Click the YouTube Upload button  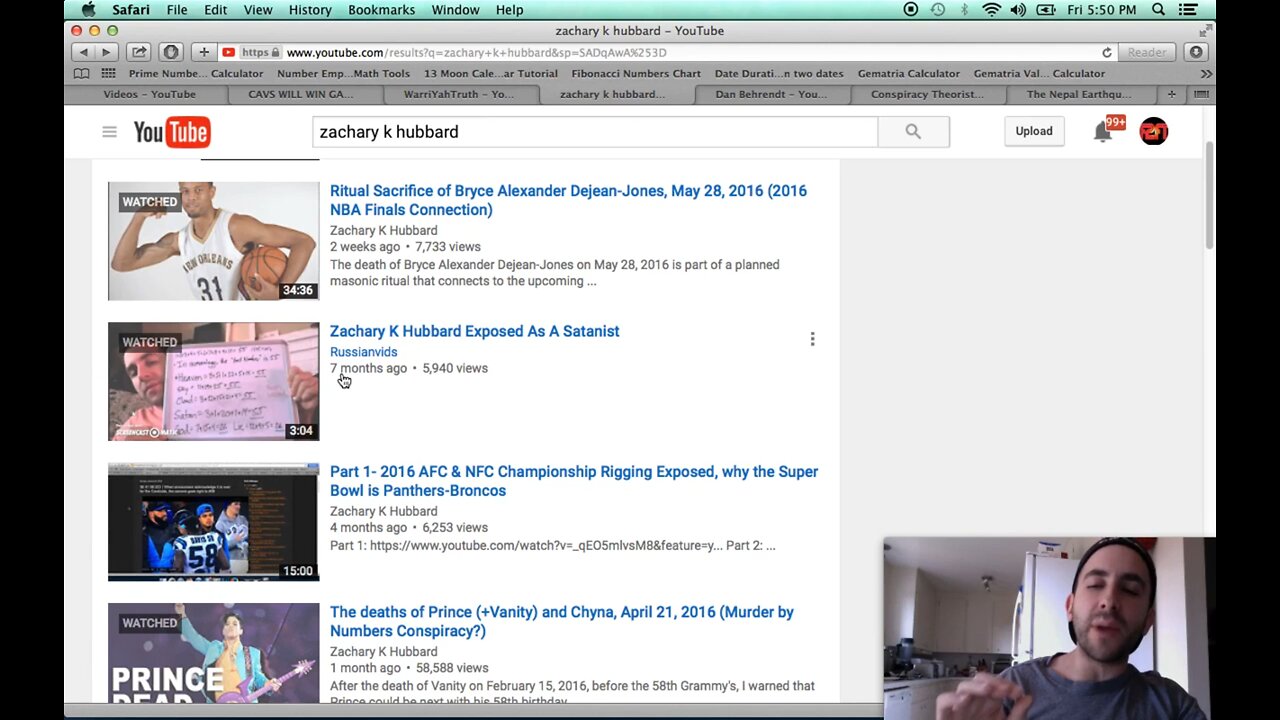(x=1034, y=131)
